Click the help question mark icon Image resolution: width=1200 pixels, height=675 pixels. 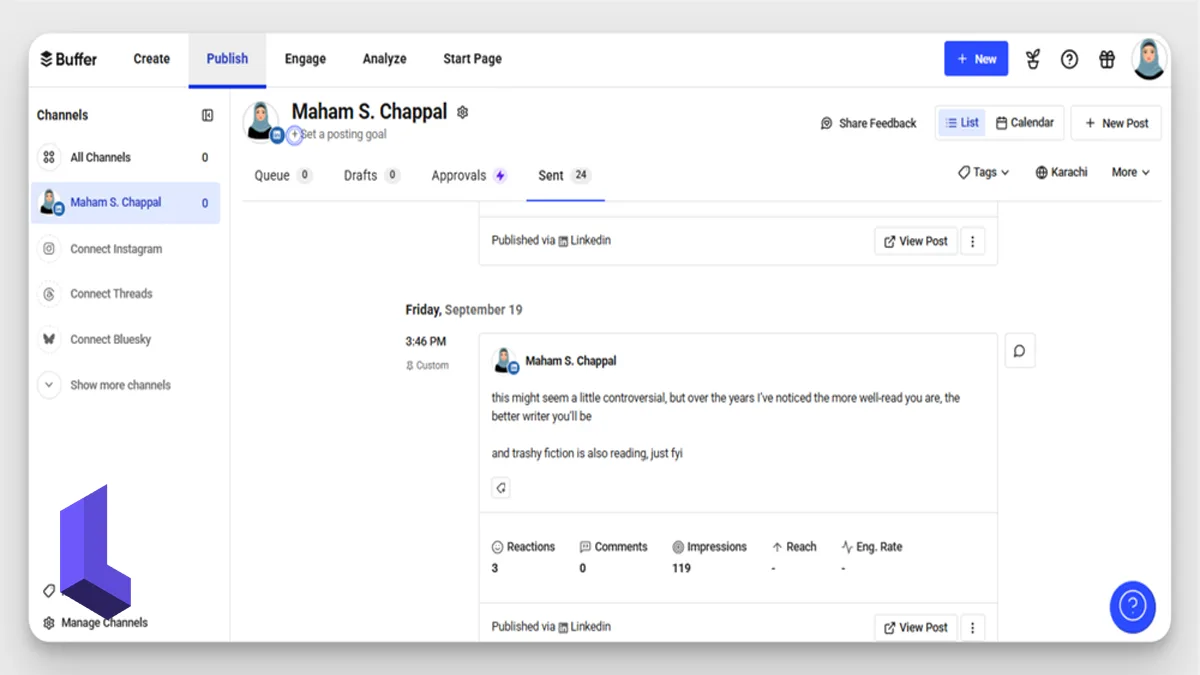click(1069, 59)
